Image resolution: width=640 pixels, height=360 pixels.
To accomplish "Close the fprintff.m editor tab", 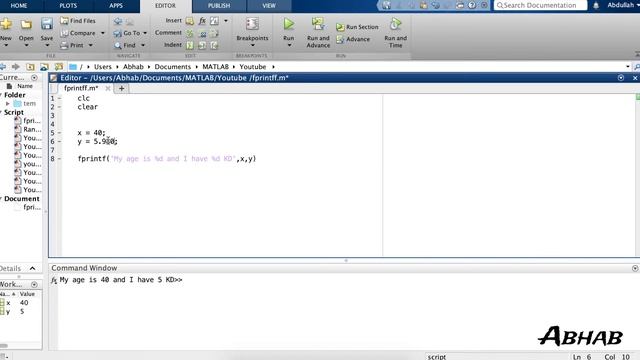I will tap(108, 88).
